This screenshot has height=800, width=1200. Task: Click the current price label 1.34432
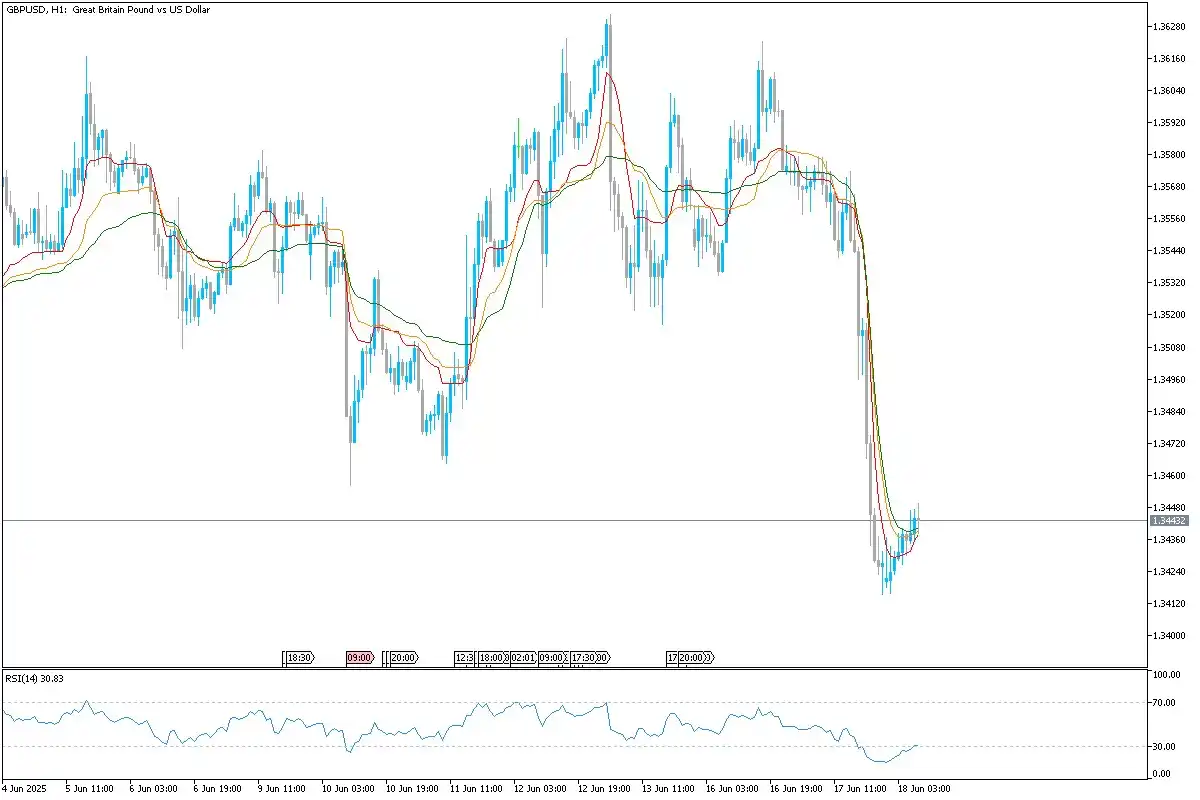(x=1169, y=521)
